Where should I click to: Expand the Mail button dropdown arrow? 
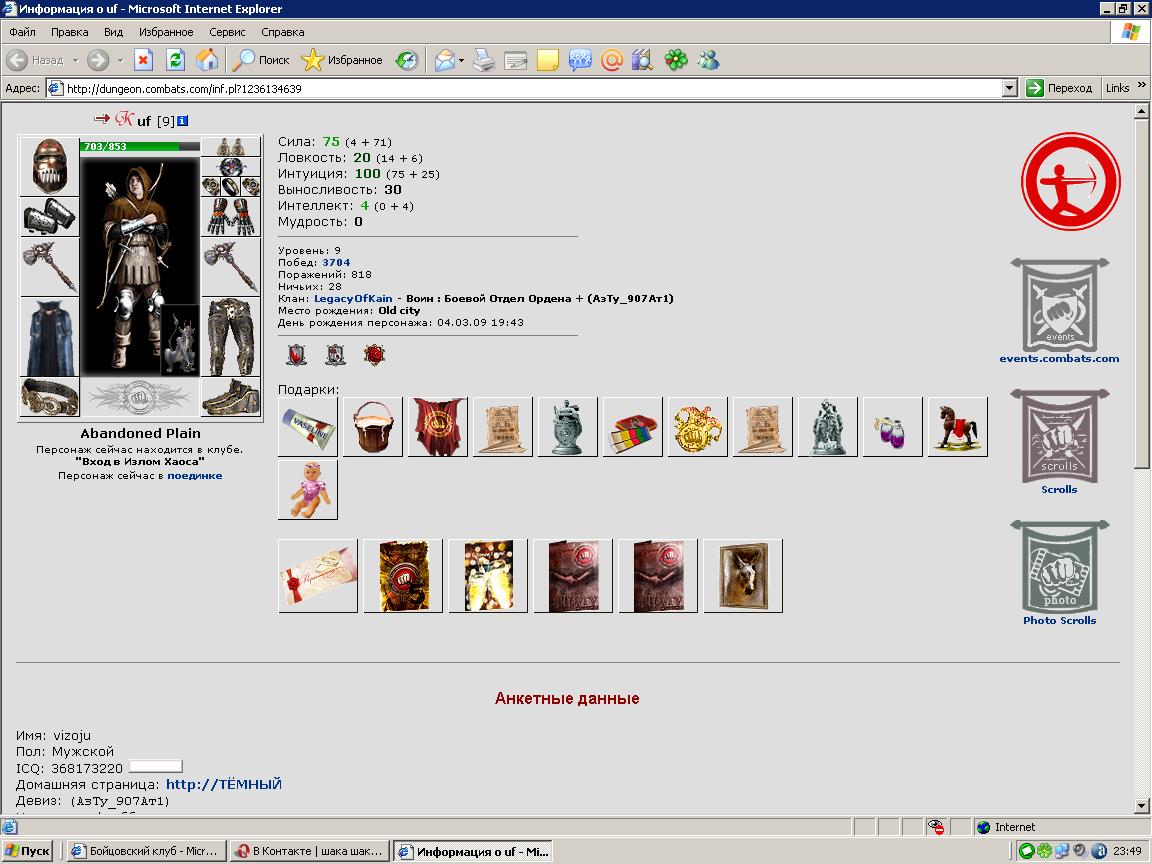point(461,60)
